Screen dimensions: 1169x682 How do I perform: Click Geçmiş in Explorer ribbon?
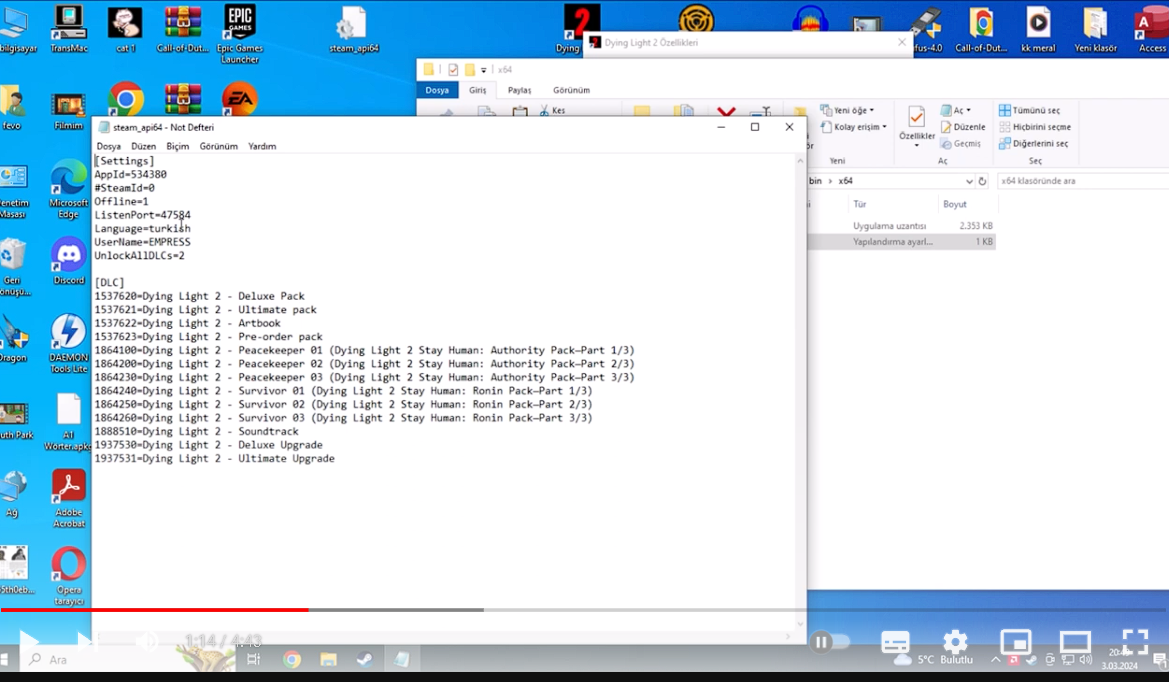pos(960,143)
